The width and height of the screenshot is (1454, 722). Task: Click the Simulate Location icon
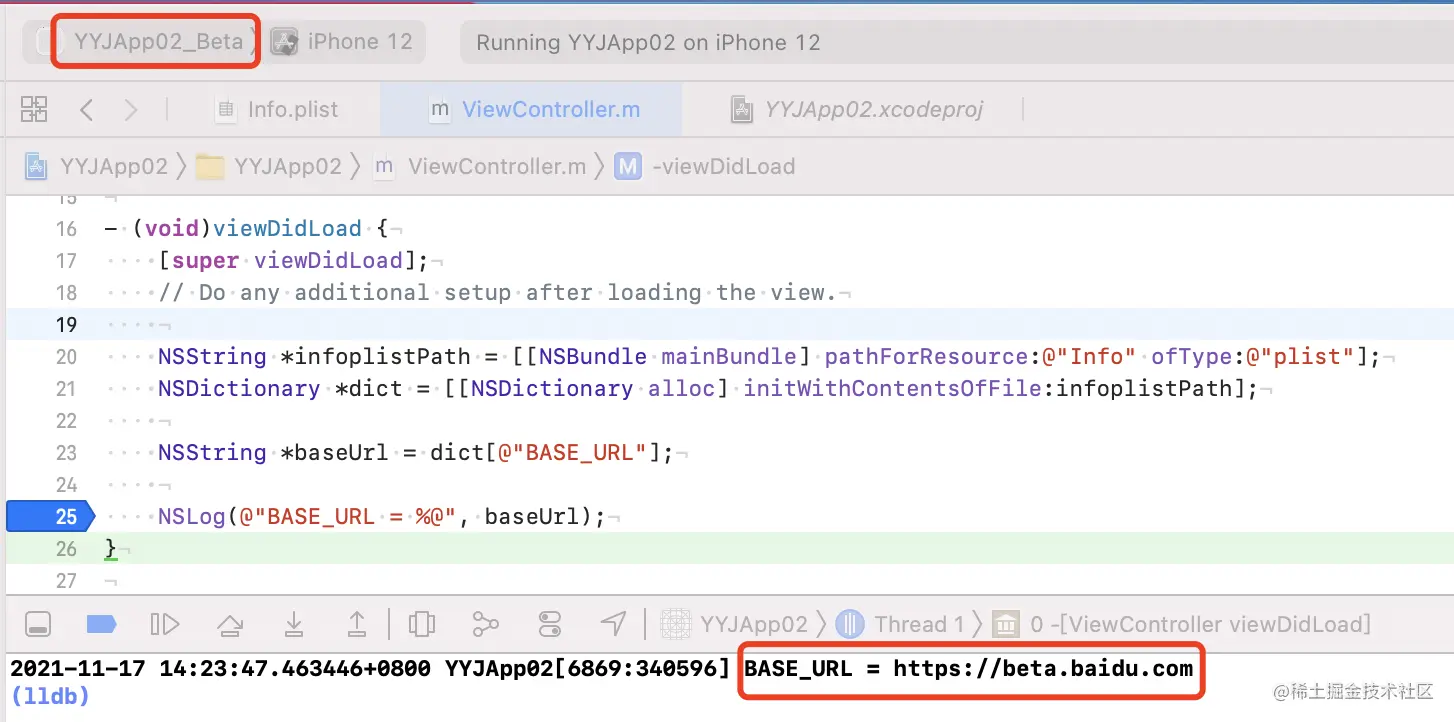click(x=613, y=623)
